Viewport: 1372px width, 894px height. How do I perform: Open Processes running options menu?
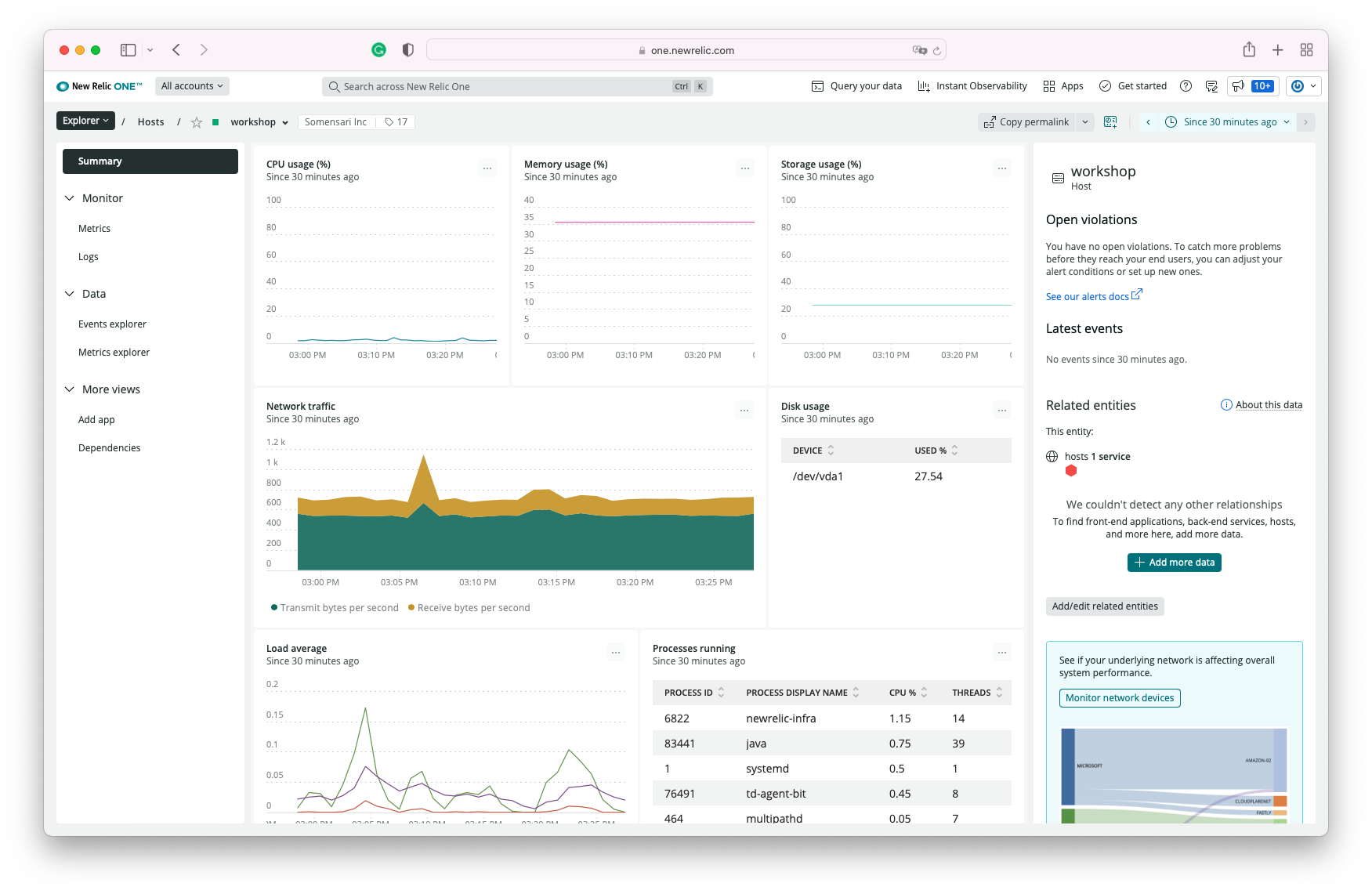(x=1002, y=652)
